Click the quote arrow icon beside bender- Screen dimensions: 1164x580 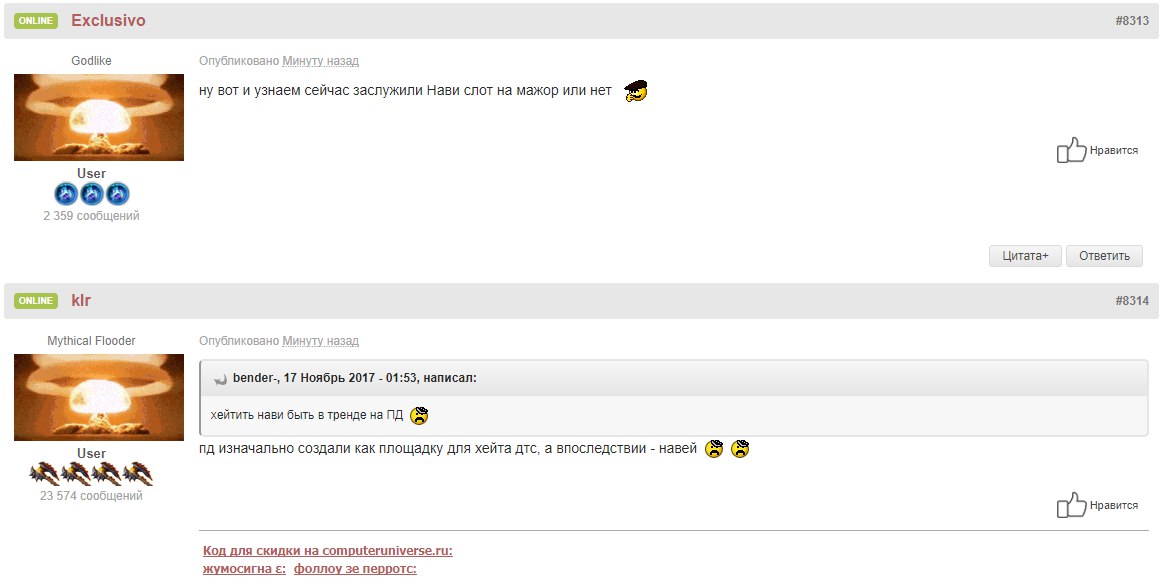220,379
